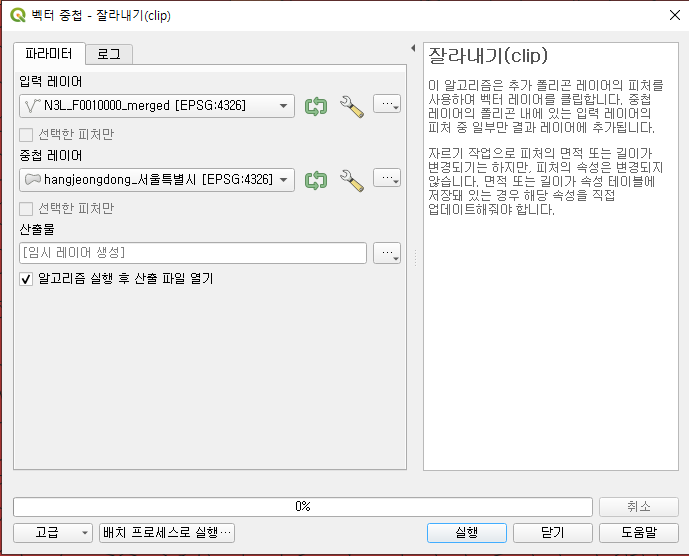Click browse button beside 중첩 레이어 combo

coord(386,179)
